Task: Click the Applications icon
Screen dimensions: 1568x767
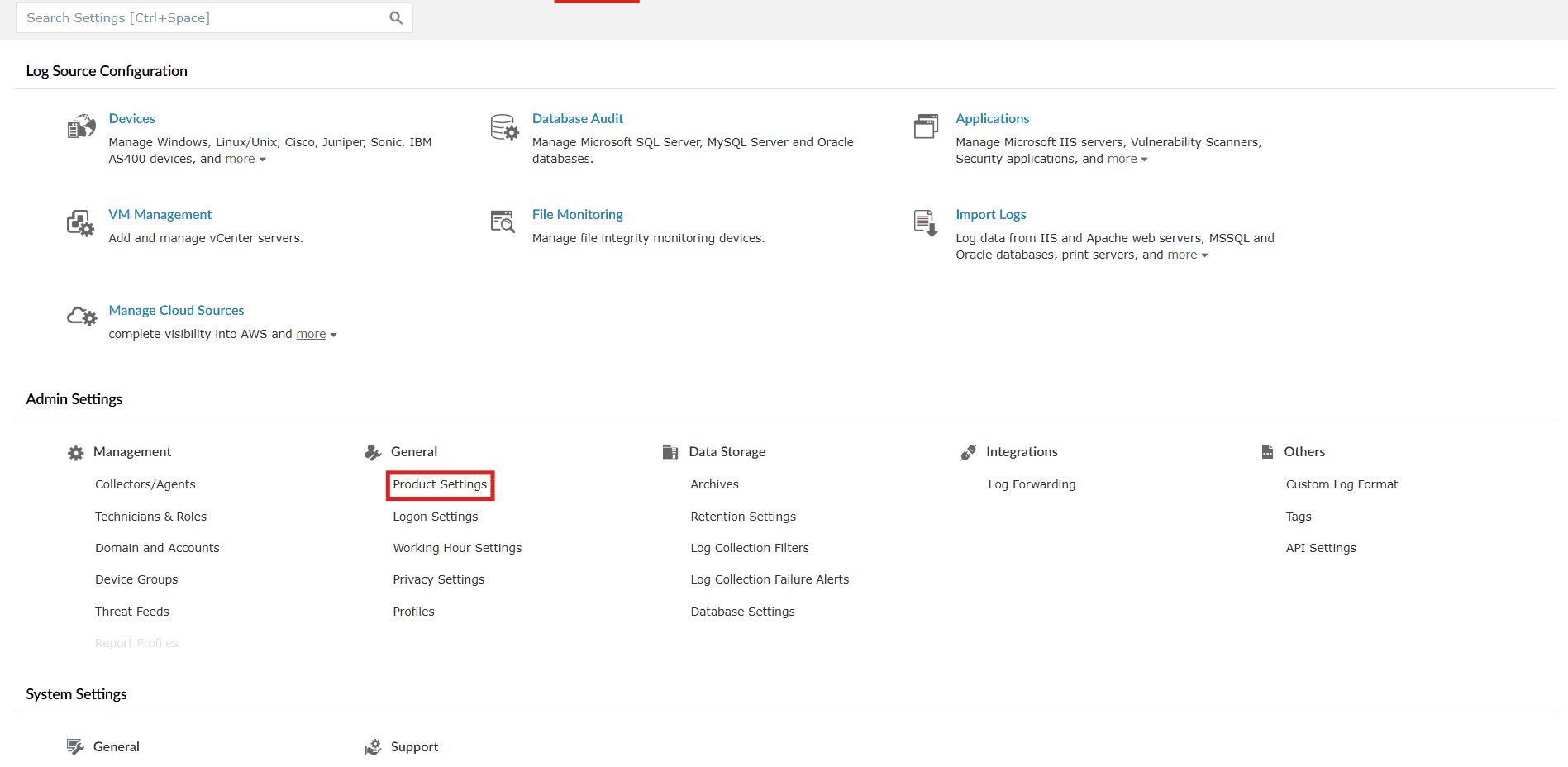Action: [927, 126]
